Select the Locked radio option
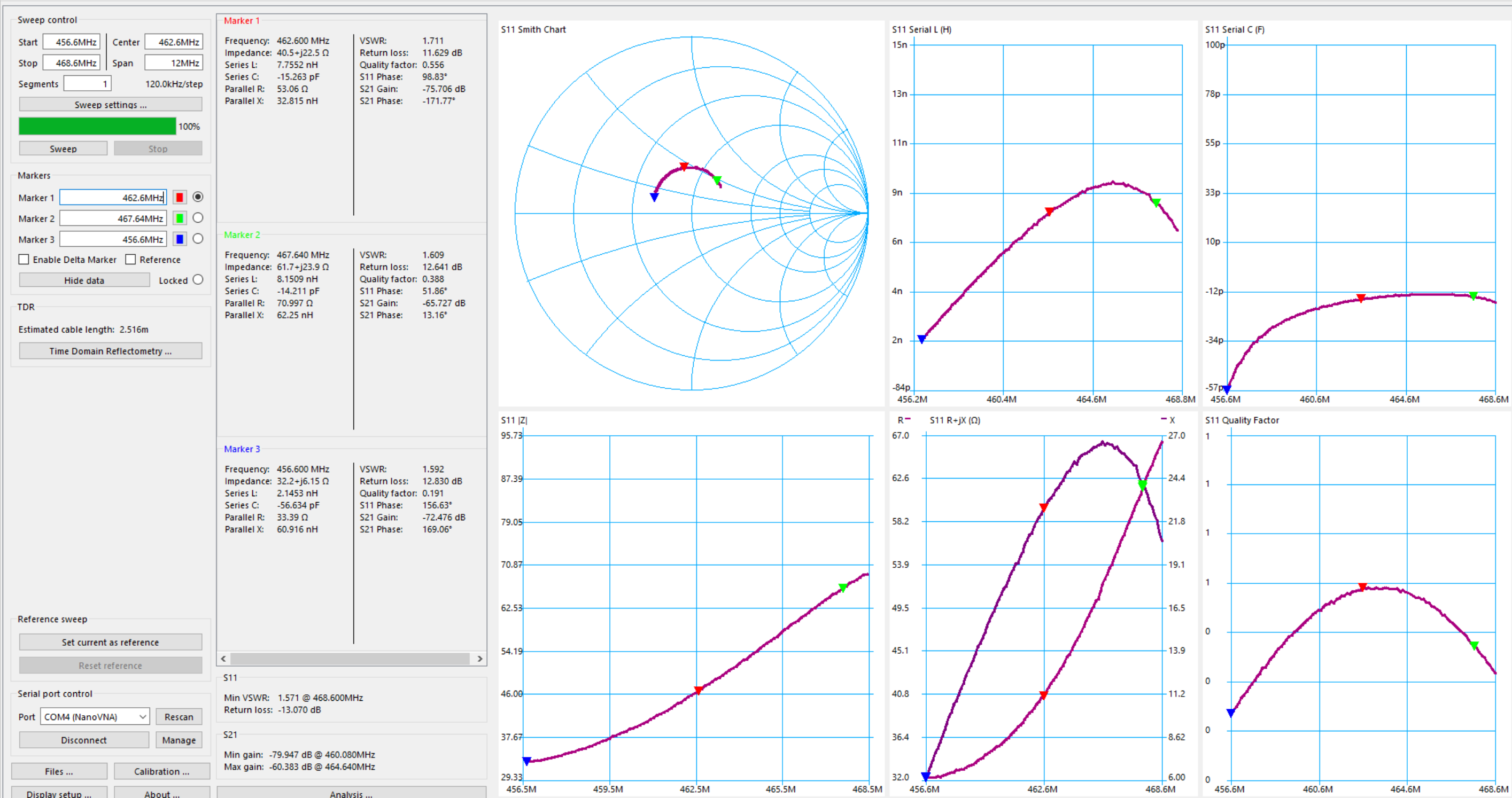This screenshot has height=798, width=1512. (x=198, y=280)
